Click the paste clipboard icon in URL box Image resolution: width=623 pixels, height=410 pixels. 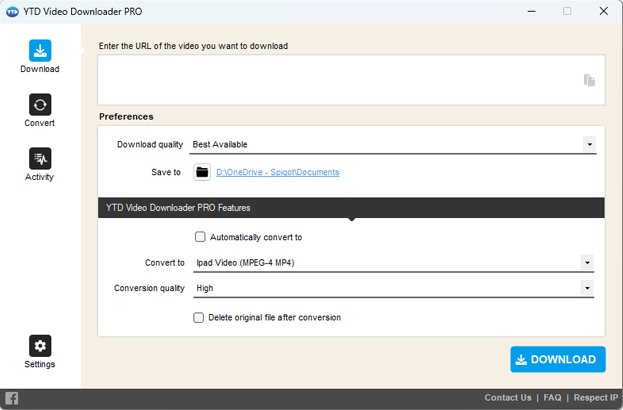point(589,80)
